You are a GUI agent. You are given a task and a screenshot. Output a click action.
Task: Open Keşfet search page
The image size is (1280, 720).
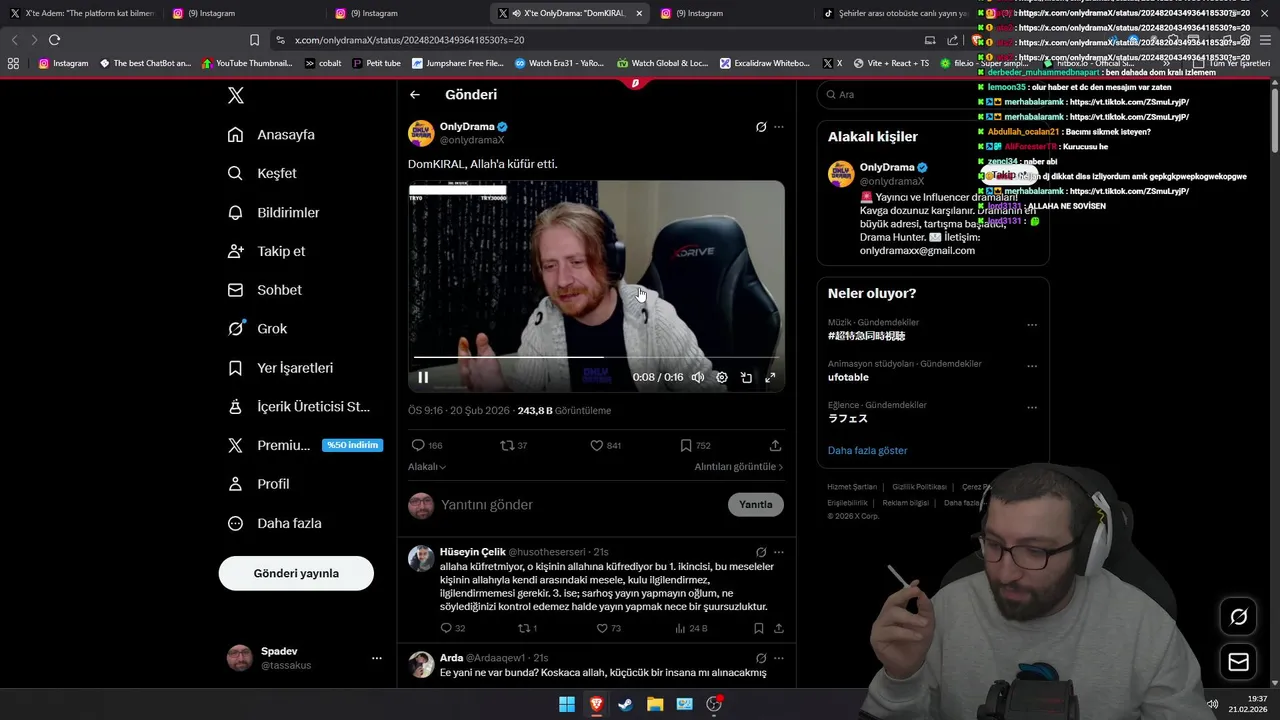(262, 173)
